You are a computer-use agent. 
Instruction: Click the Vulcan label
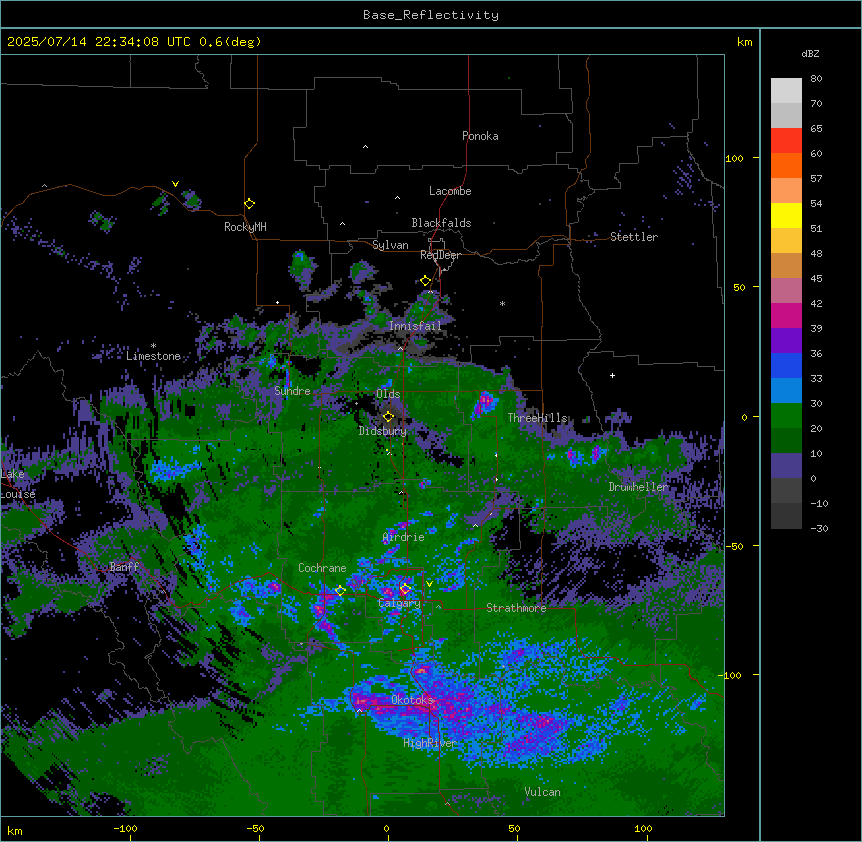(542, 792)
